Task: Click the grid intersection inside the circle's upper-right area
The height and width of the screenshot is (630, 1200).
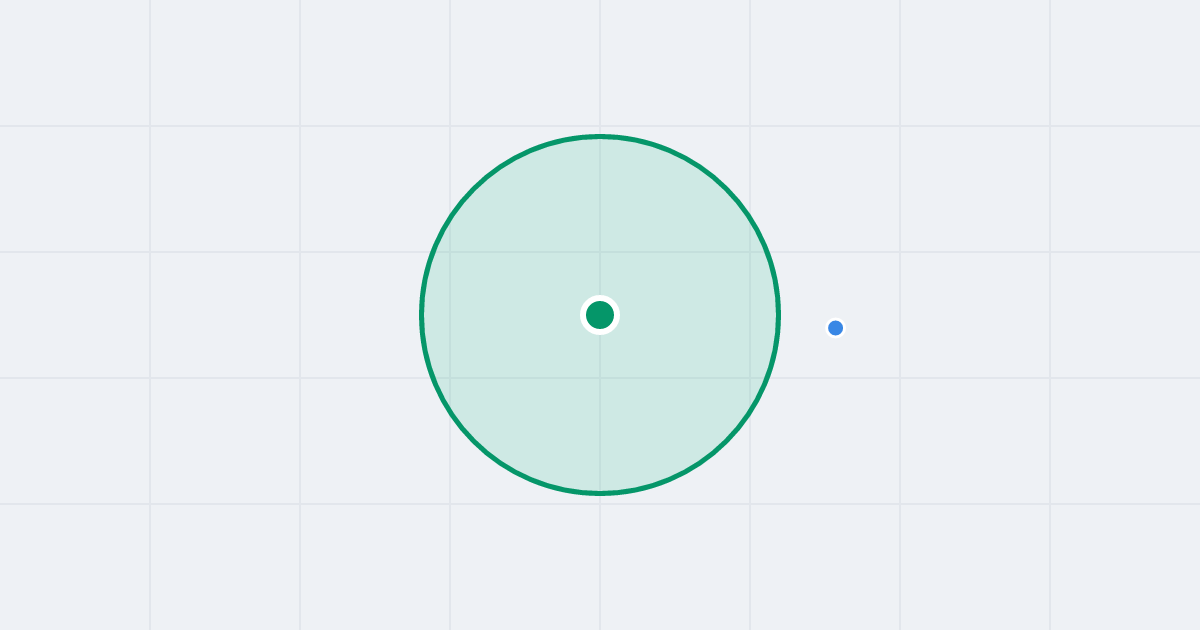Action: (x=750, y=252)
